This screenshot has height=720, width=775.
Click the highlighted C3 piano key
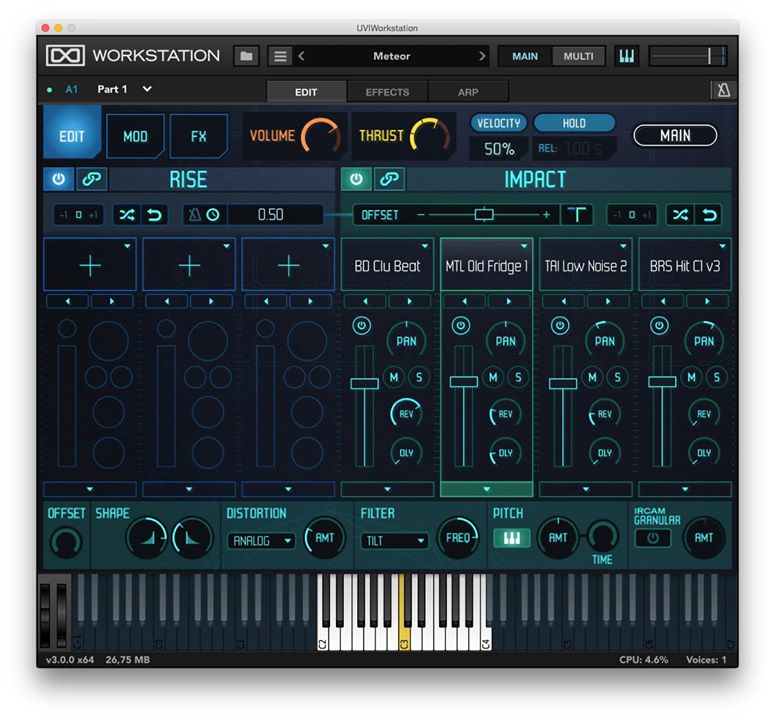click(404, 613)
